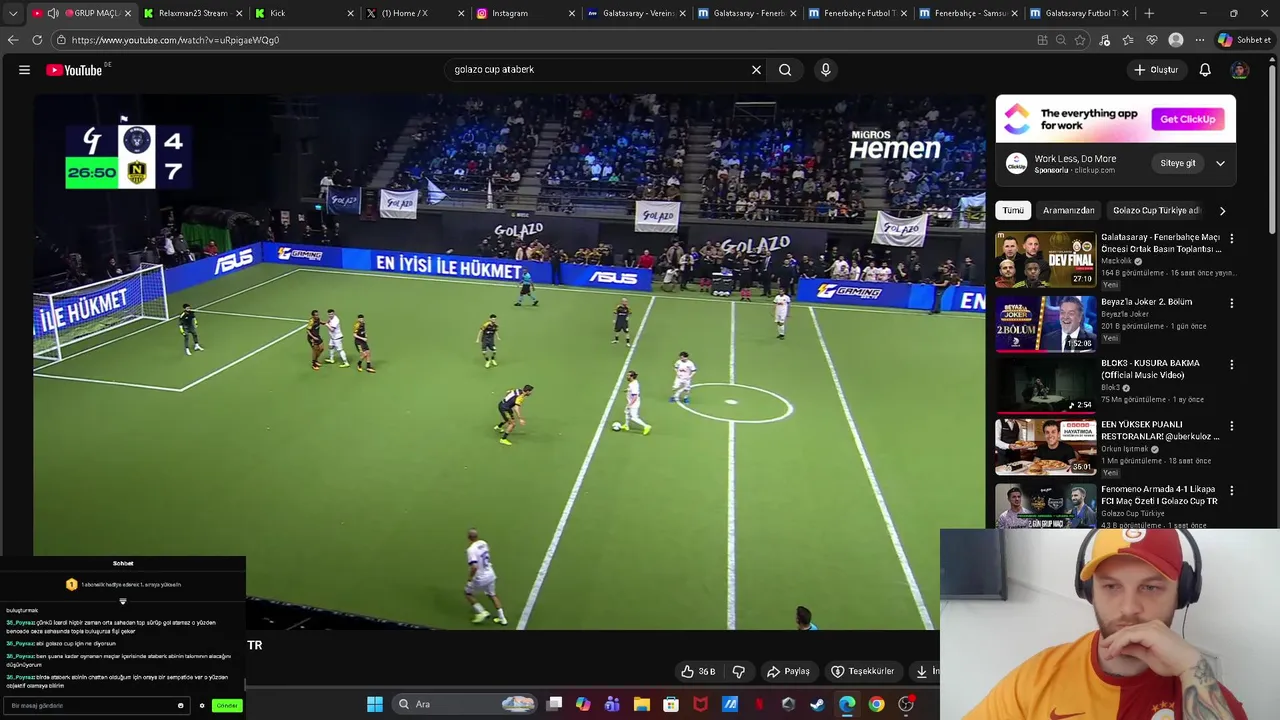Image resolution: width=1280 pixels, height=720 pixels.
Task: Open options menu for BLOK3 video
Action: coord(1231,364)
